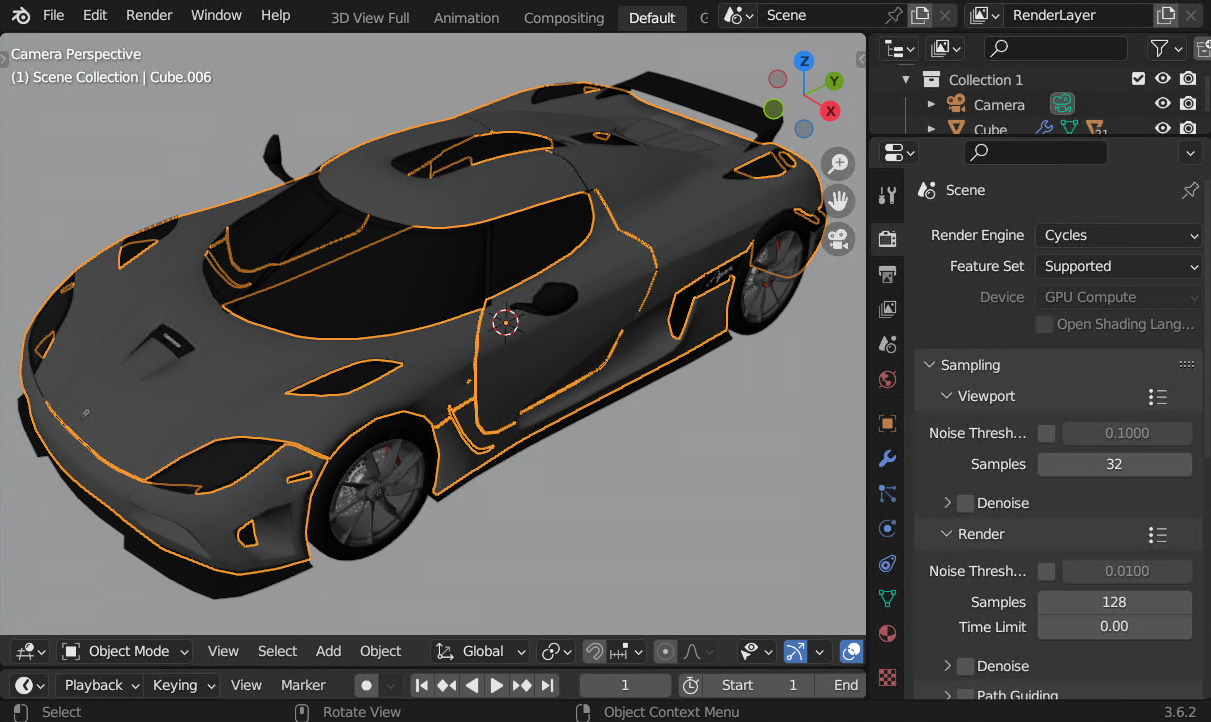Open the Render properties tab

point(887,238)
